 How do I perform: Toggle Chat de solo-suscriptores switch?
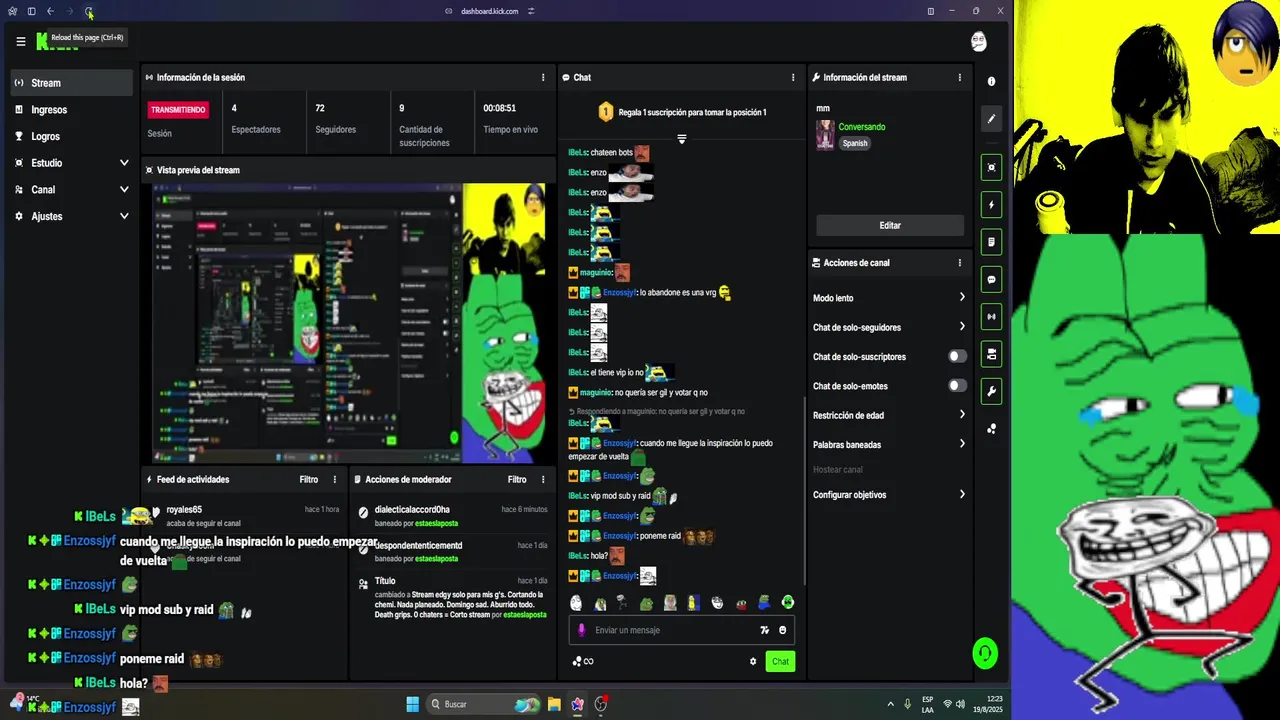pyautogui.click(x=957, y=356)
